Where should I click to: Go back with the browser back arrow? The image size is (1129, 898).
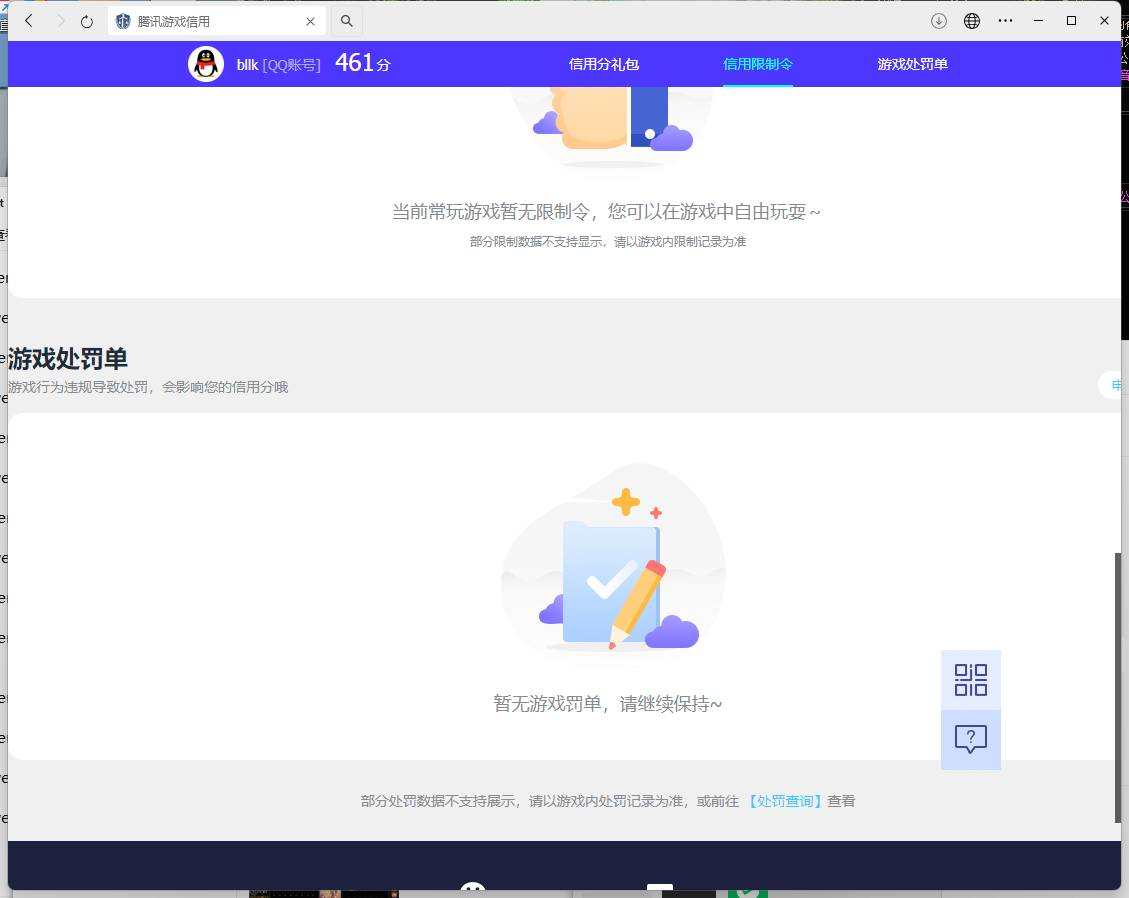[29, 21]
